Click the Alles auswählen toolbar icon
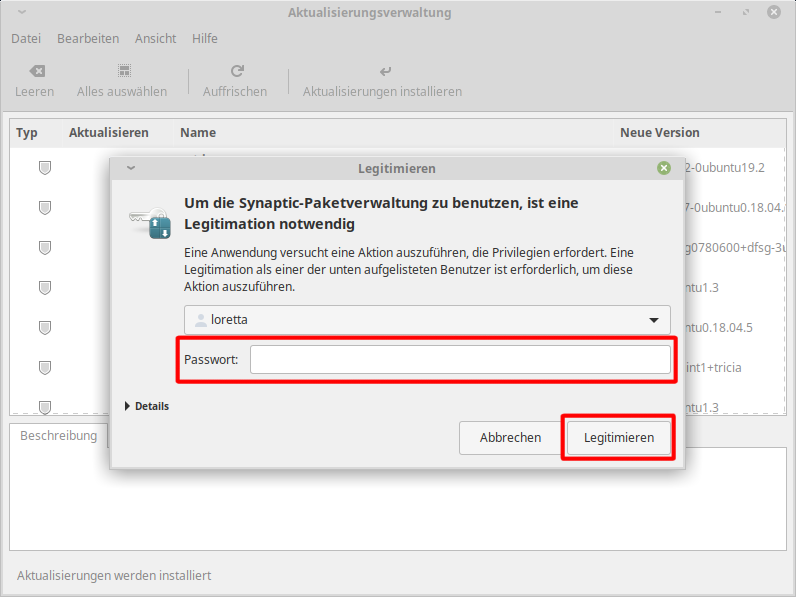This screenshot has height=597, width=796. [123, 72]
